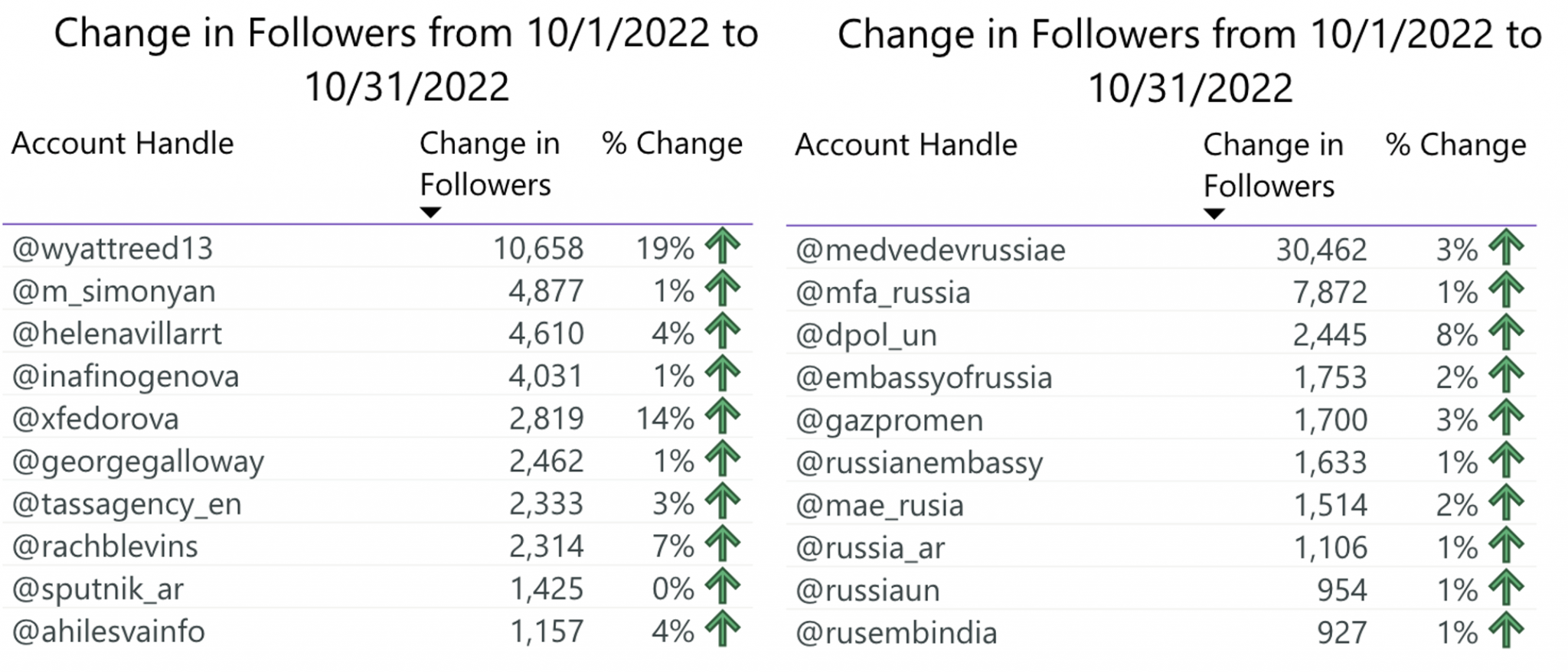Click sort arrow under left Change in Followers

[x=430, y=212]
